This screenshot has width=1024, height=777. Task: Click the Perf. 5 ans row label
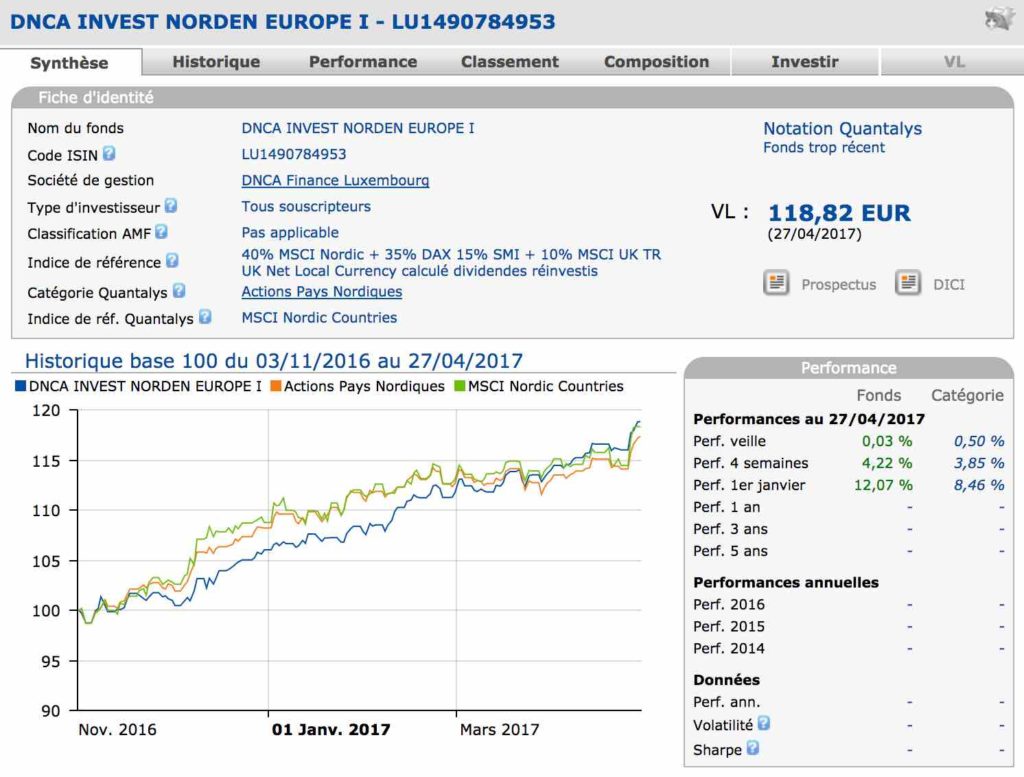(x=730, y=551)
